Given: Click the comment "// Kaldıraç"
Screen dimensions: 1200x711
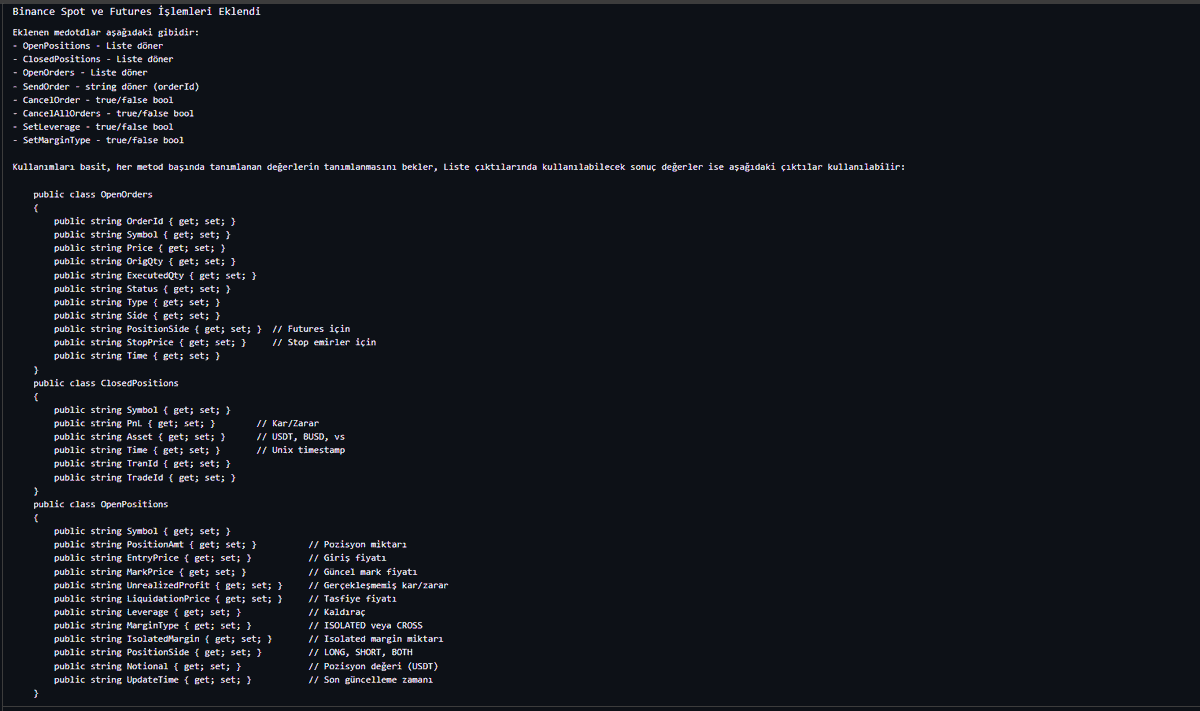Looking at the screenshot, I should tap(338, 612).
